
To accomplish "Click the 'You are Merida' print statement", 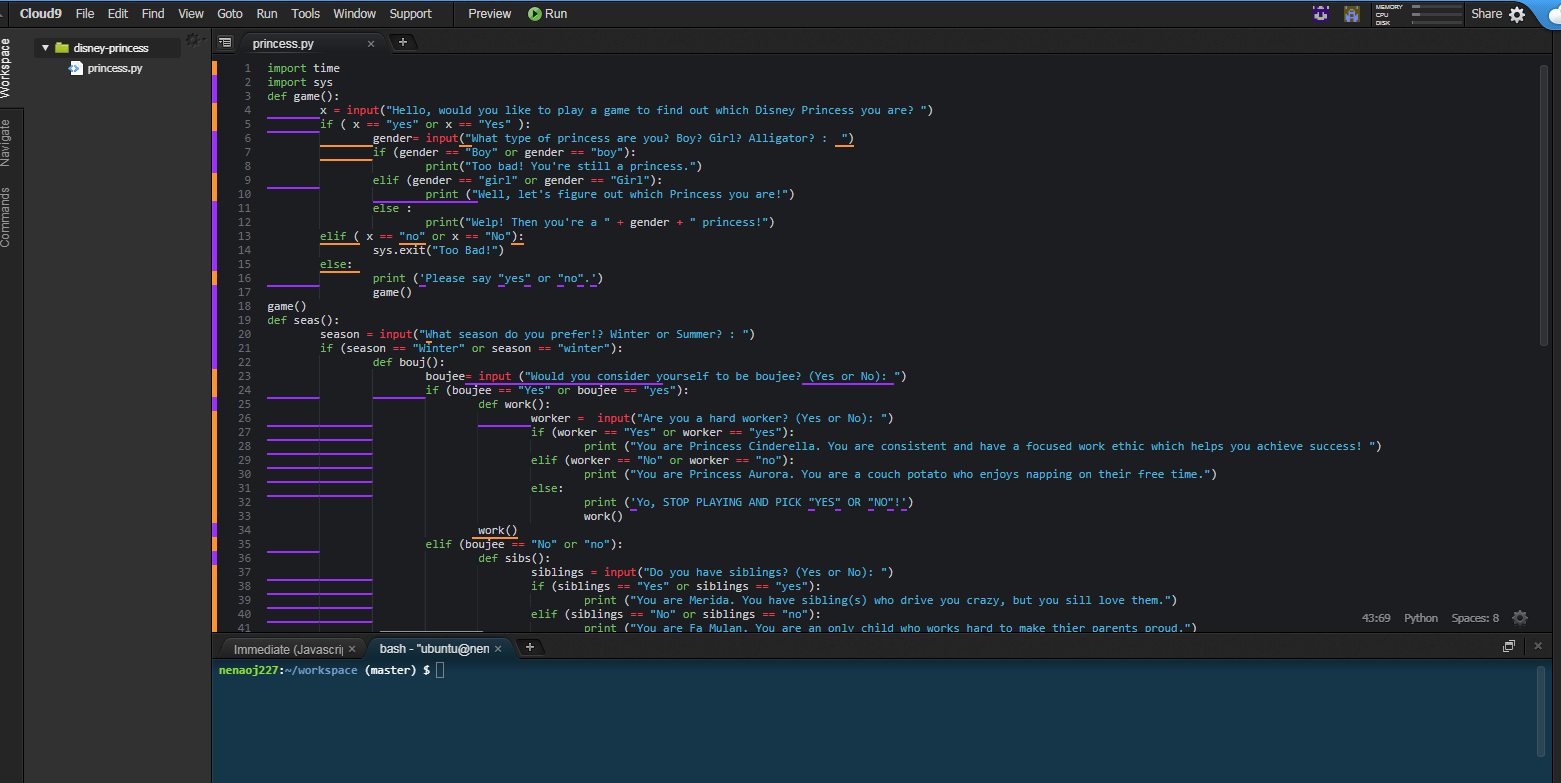I will click(880, 600).
